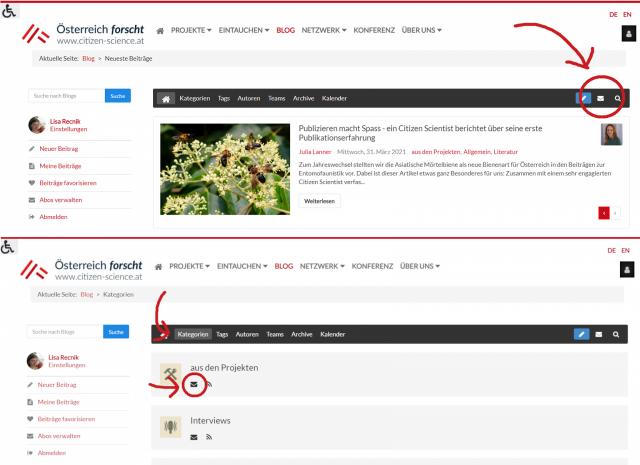Click the blue Suche button on Neueste Beiträge page

[118, 96]
